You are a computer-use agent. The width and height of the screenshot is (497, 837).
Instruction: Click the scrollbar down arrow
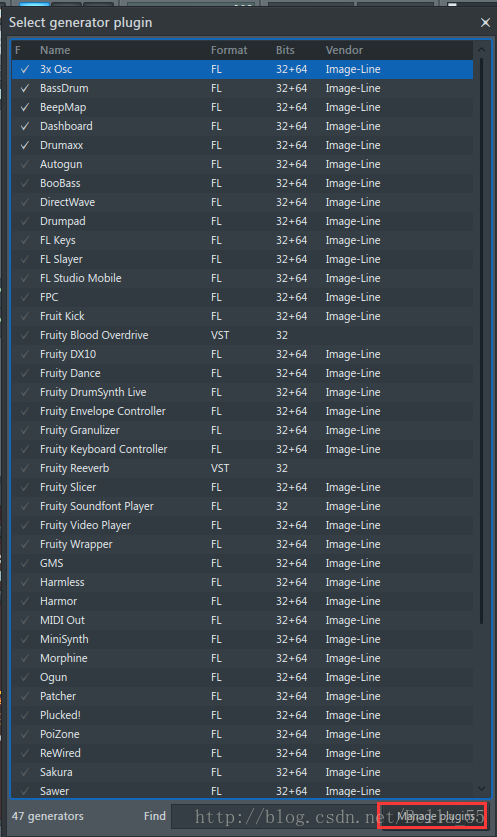pos(481,788)
